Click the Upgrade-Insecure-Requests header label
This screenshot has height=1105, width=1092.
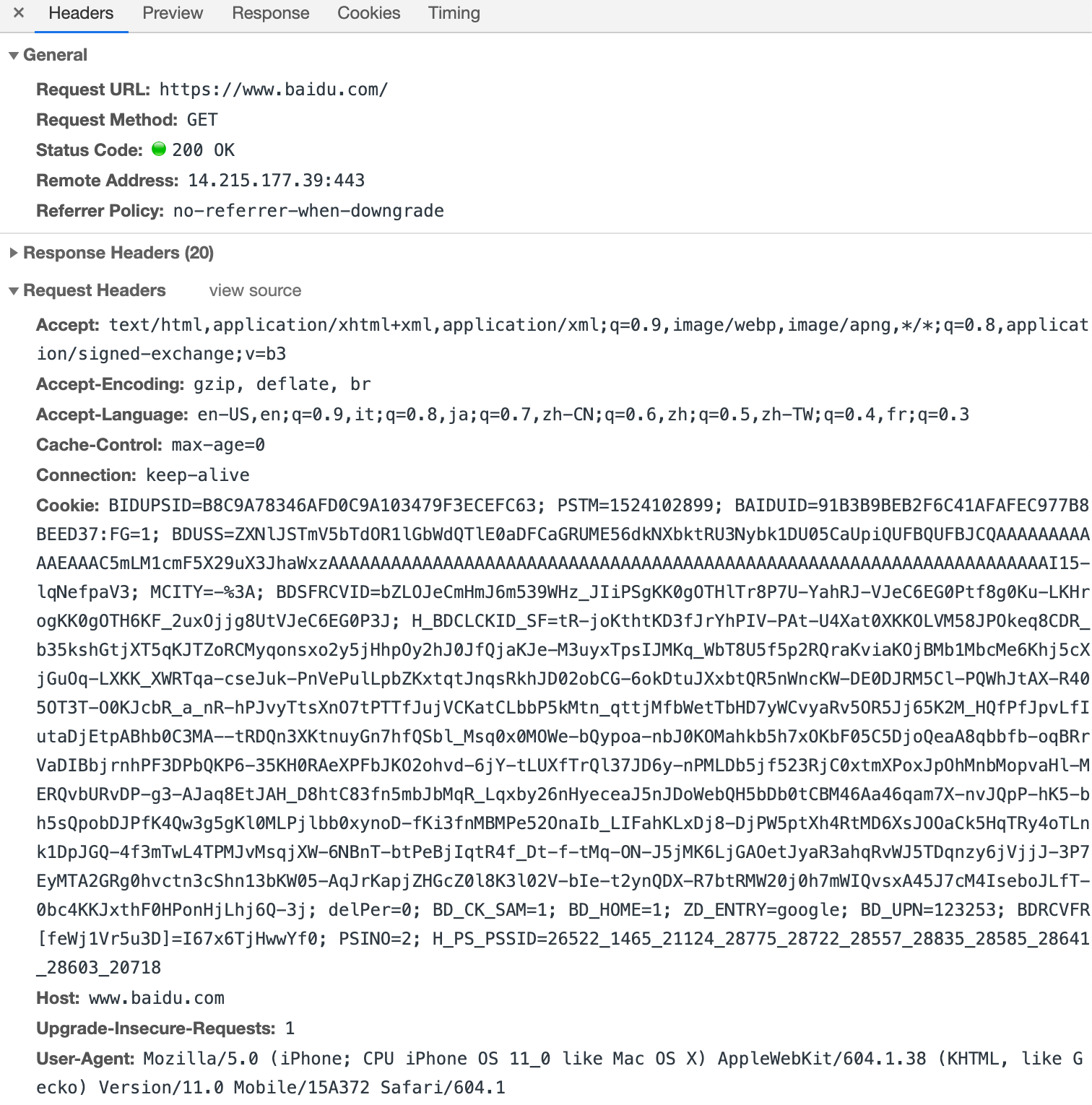coord(155,1028)
